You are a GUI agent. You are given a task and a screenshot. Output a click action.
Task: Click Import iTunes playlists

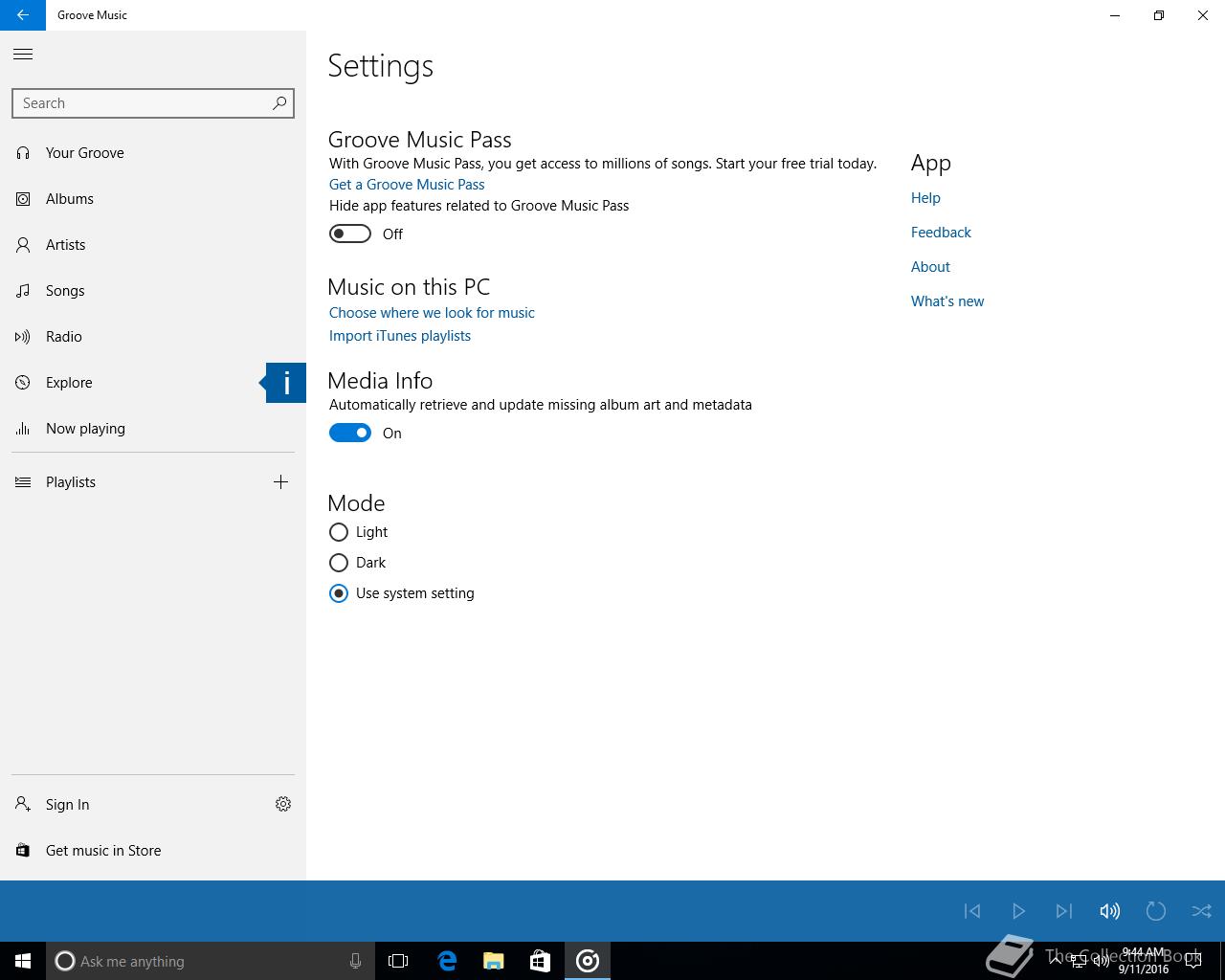pyautogui.click(x=400, y=336)
